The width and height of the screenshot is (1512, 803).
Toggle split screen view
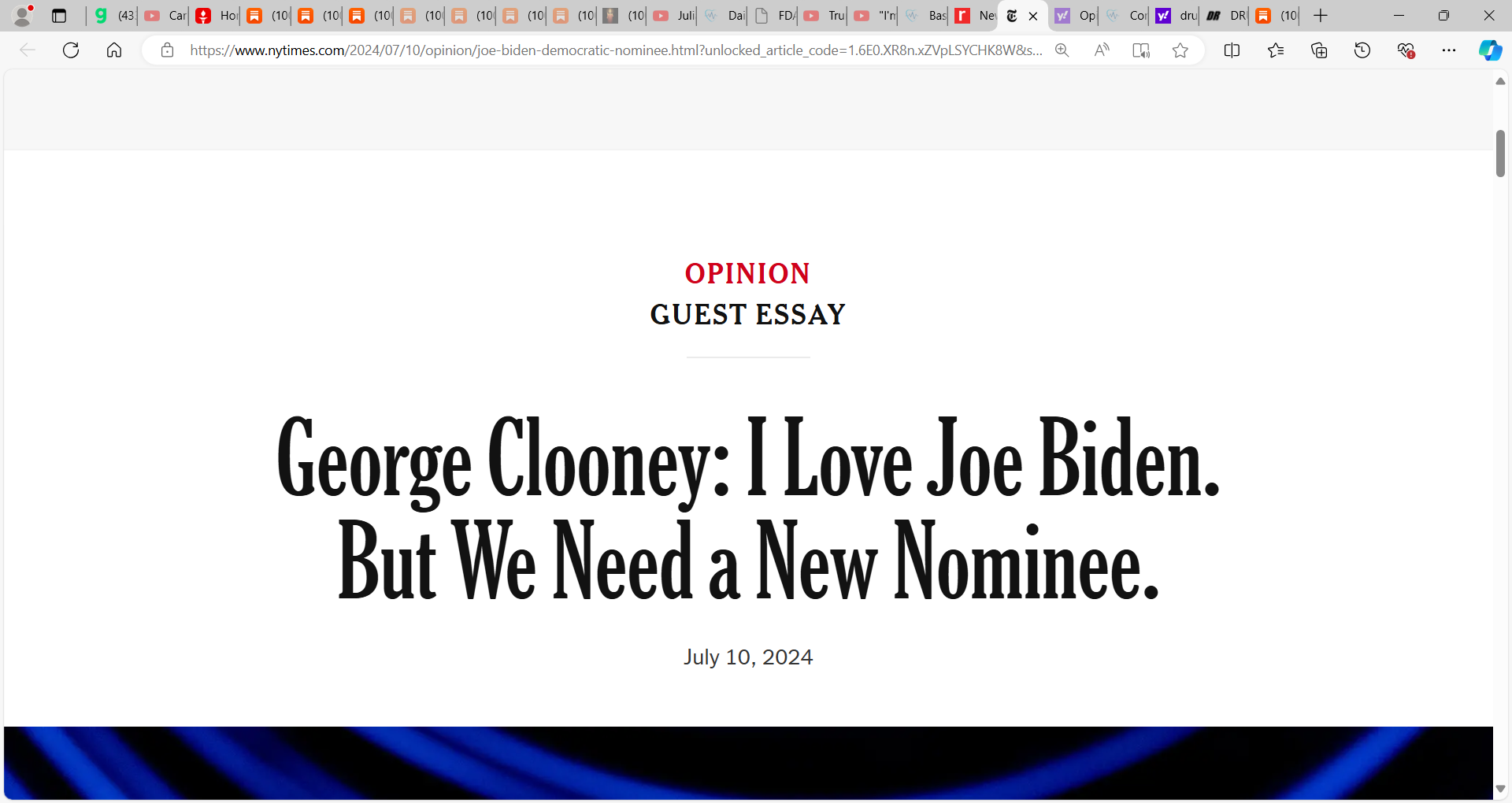pyautogui.click(x=1232, y=50)
